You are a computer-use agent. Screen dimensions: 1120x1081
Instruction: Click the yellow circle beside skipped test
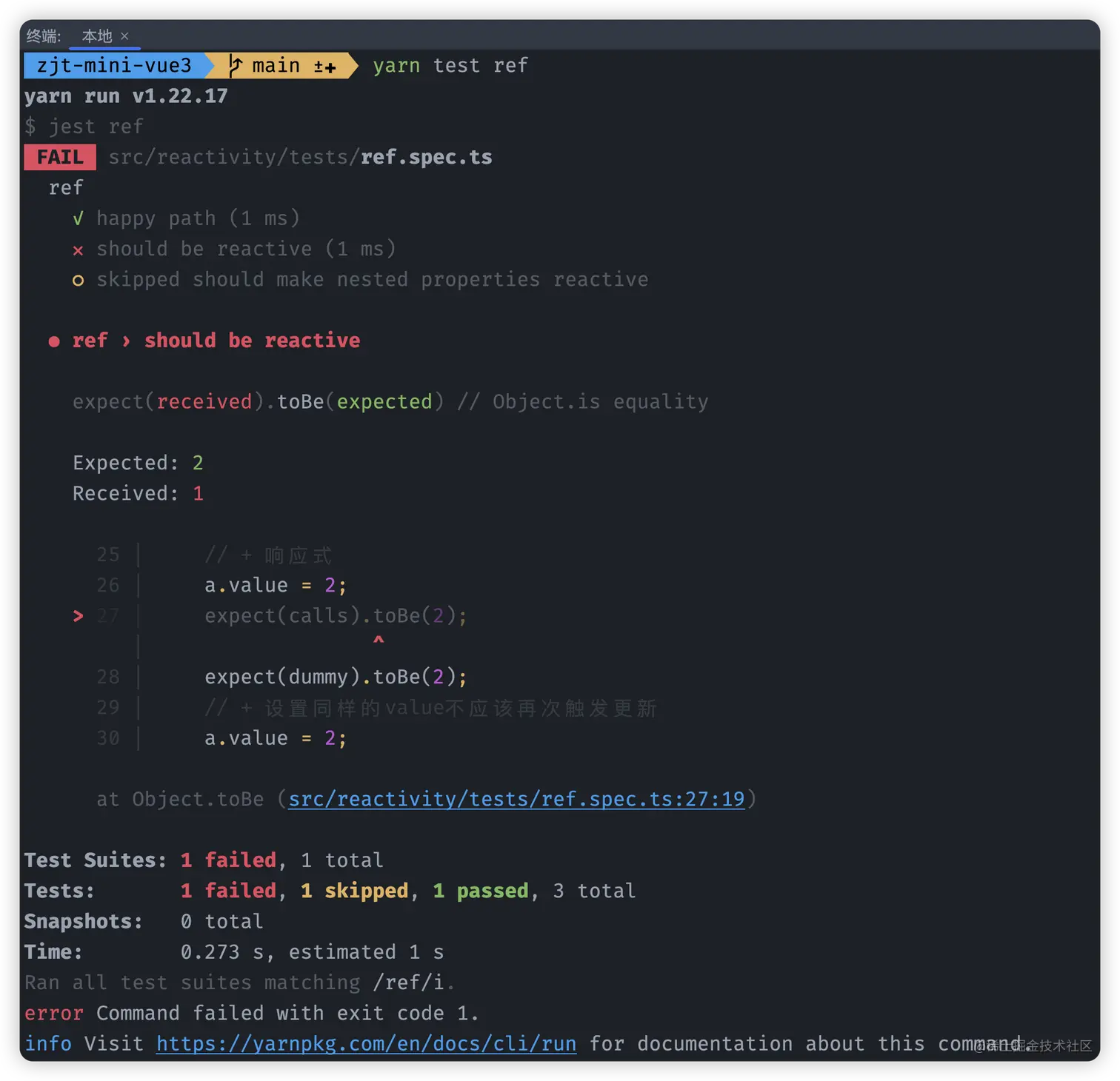tap(78, 281)
